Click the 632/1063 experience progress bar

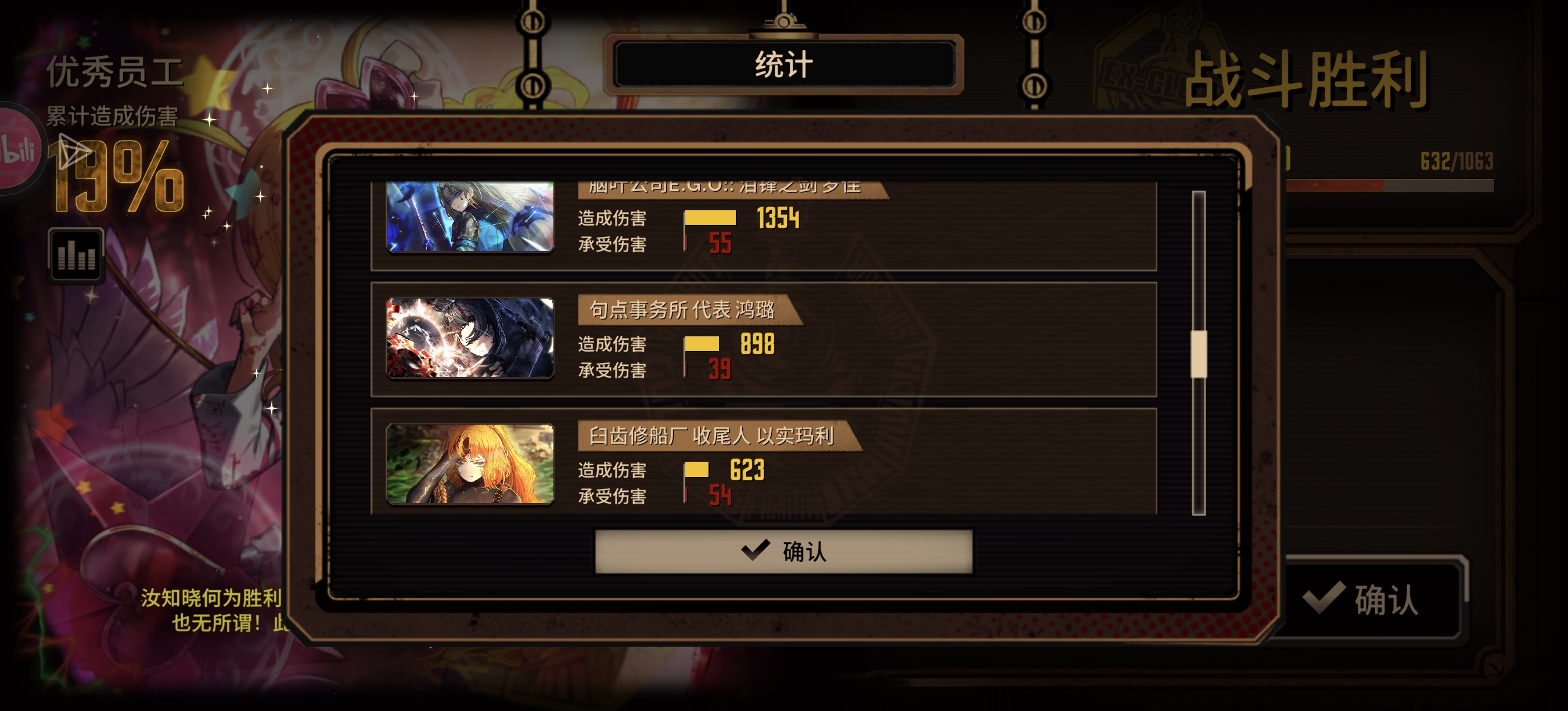1389,186
